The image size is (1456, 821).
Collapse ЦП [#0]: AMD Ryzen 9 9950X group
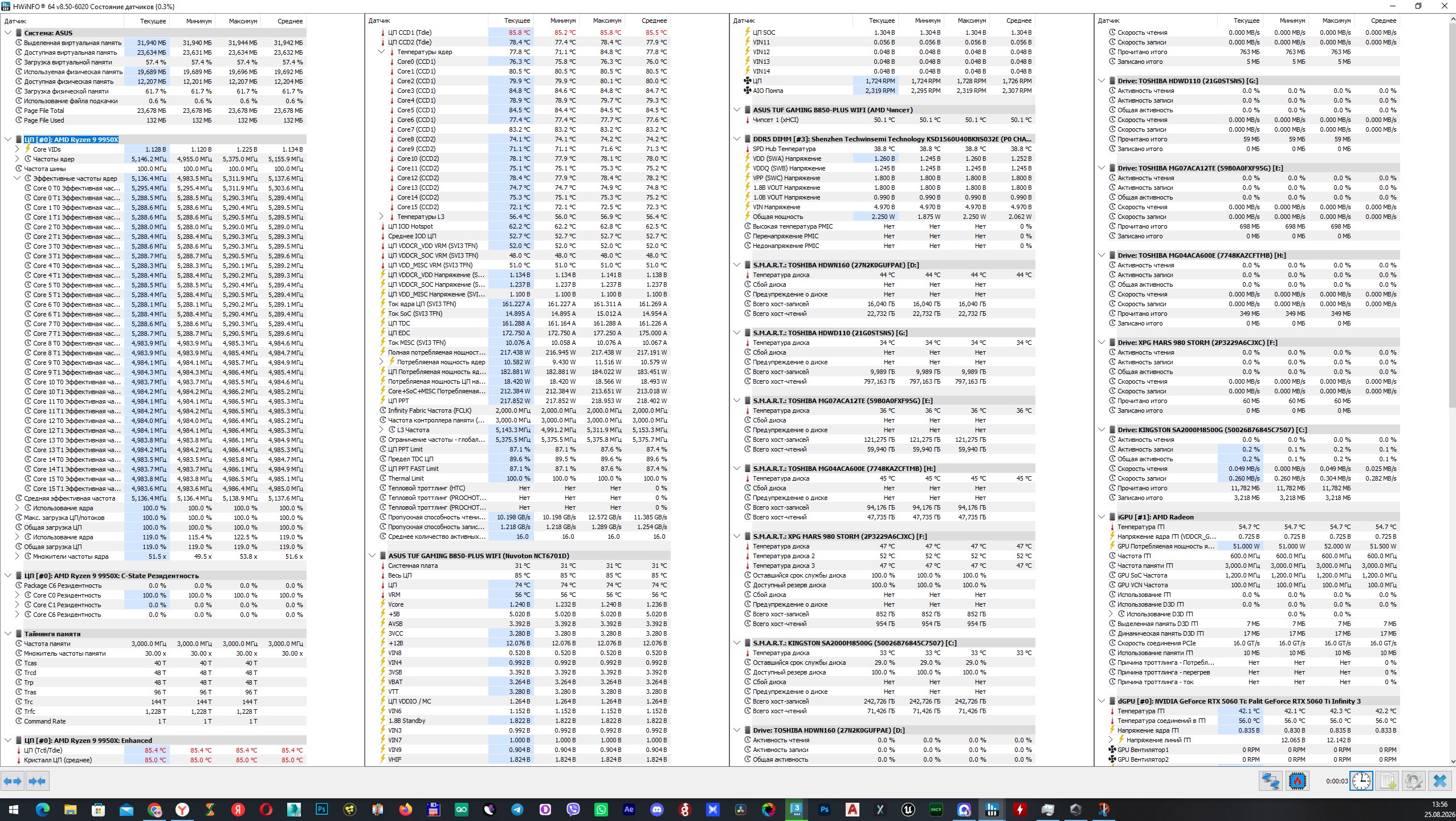point(8,140)
